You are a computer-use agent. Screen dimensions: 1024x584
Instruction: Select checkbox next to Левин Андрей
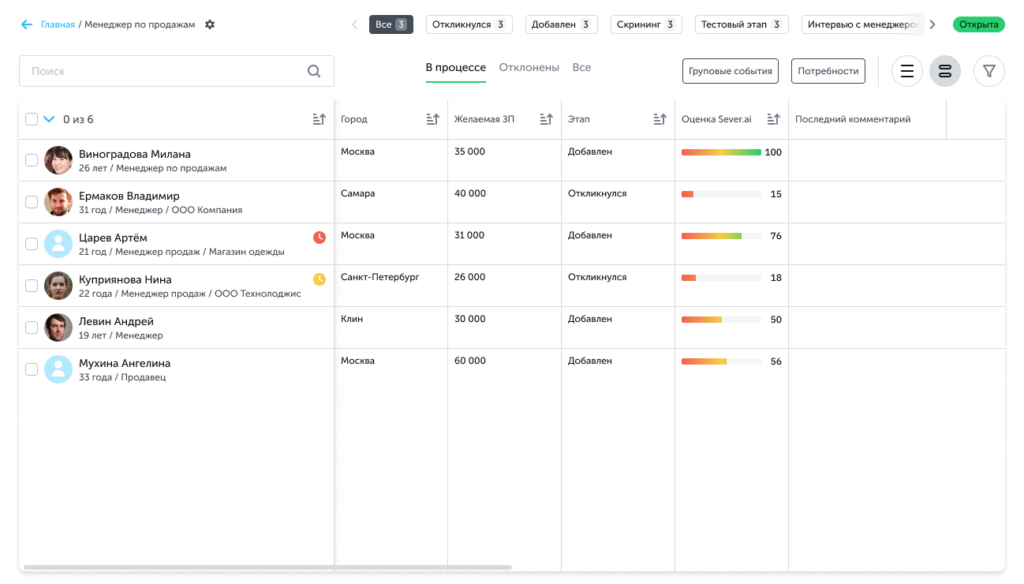click(x=32, y=327)
